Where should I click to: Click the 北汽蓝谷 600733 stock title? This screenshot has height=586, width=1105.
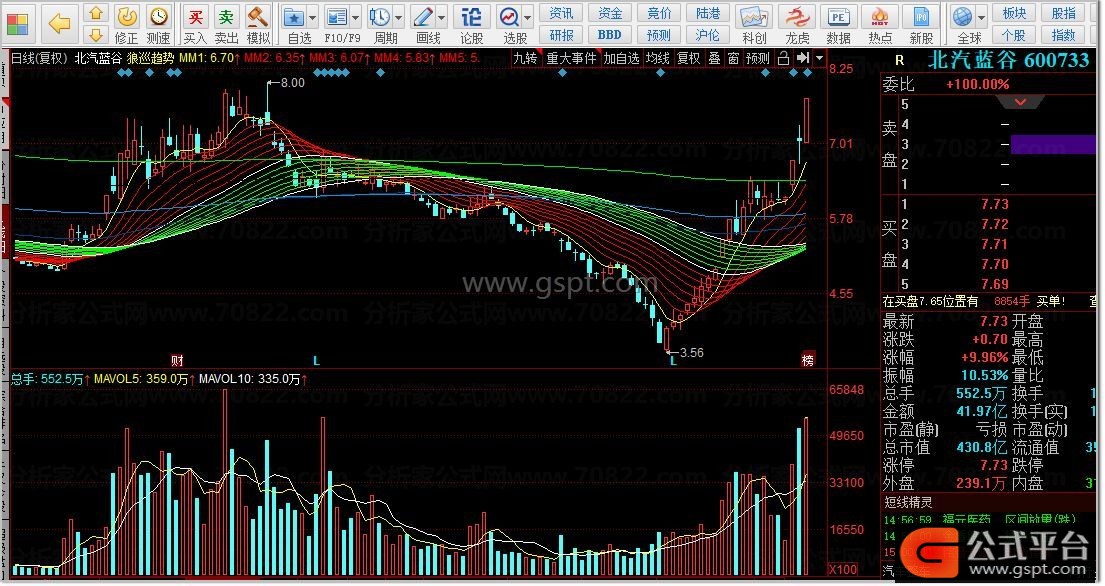pyautogui.click(x=1008, y=61)
